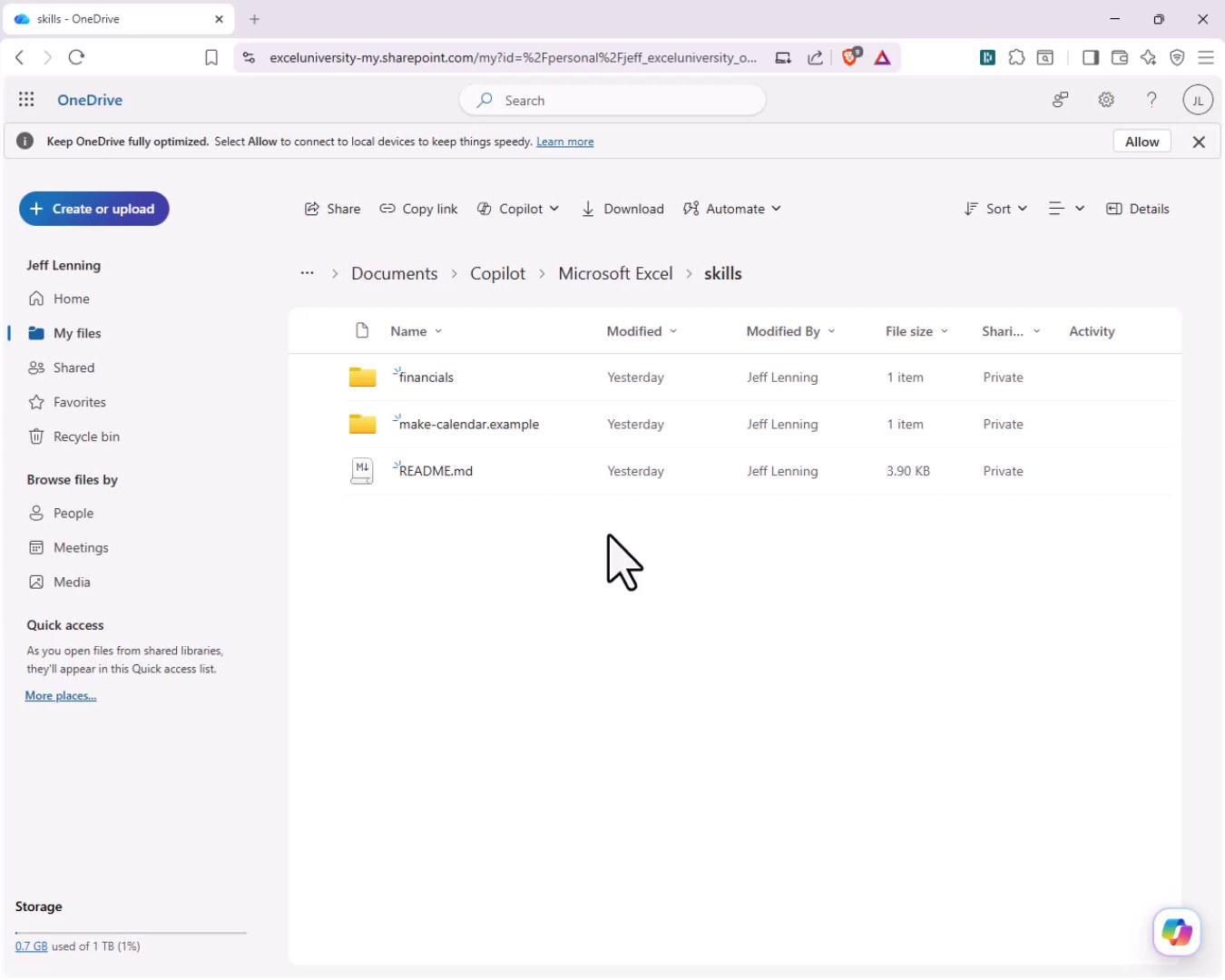Open the Modified By column dropdown

790,331
